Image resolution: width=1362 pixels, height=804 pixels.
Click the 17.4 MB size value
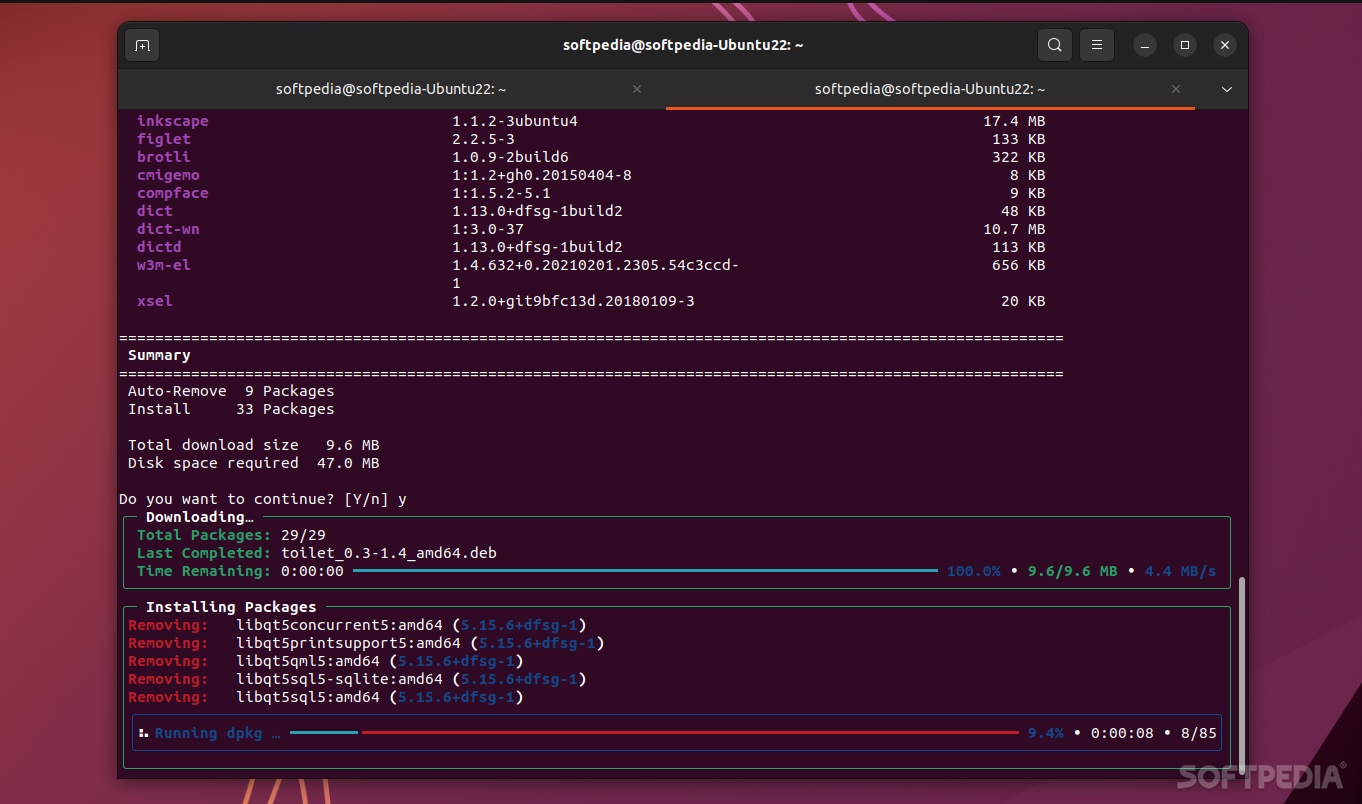[1014, 121]
